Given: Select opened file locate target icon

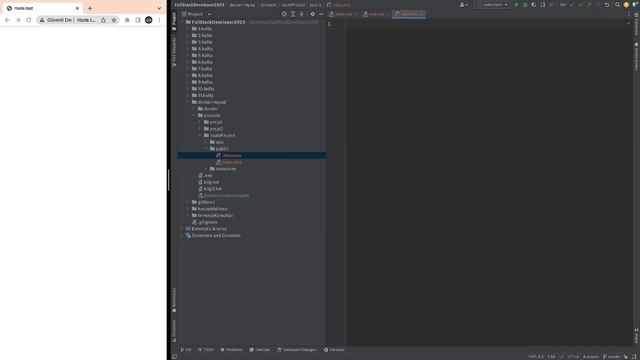Looking at the screenshot, I should [x=284, y=14].
